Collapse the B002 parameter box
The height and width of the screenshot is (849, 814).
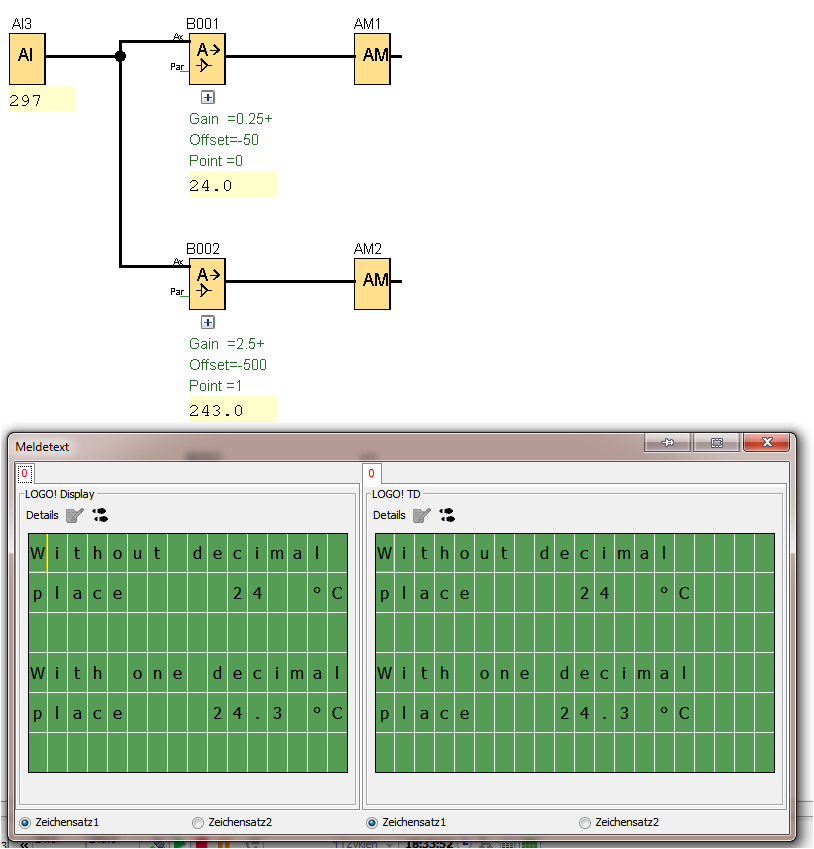tap(208, 322)
